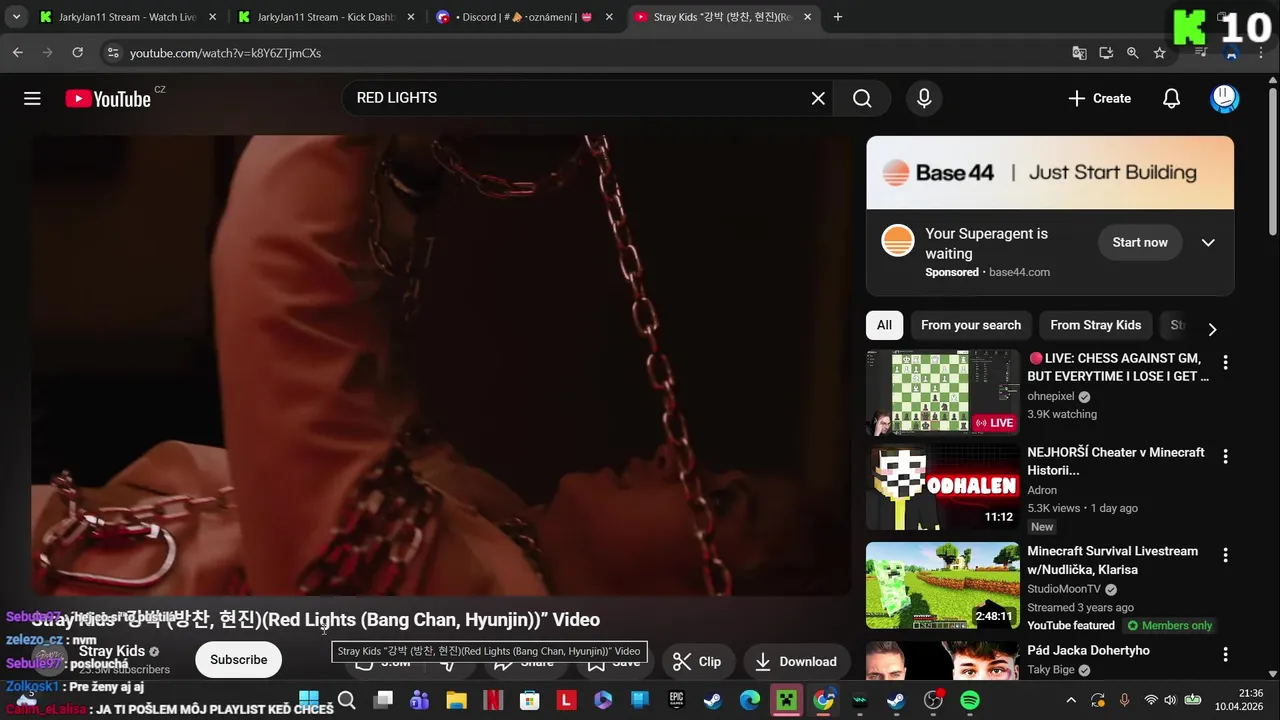This screenshot has height=720, width=1280.
Task: Open Microsoft Store from taskbar
Action: [530, 700]
